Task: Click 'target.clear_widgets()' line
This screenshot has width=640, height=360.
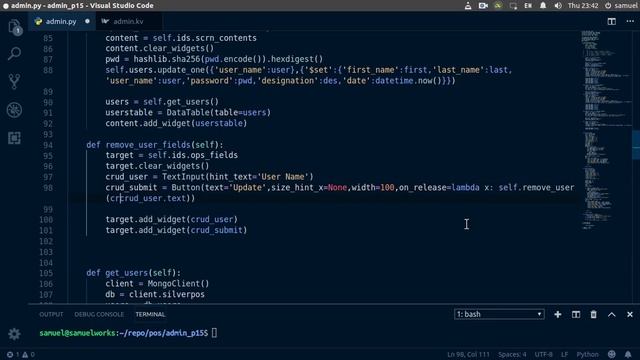Action: pos(157,166)
